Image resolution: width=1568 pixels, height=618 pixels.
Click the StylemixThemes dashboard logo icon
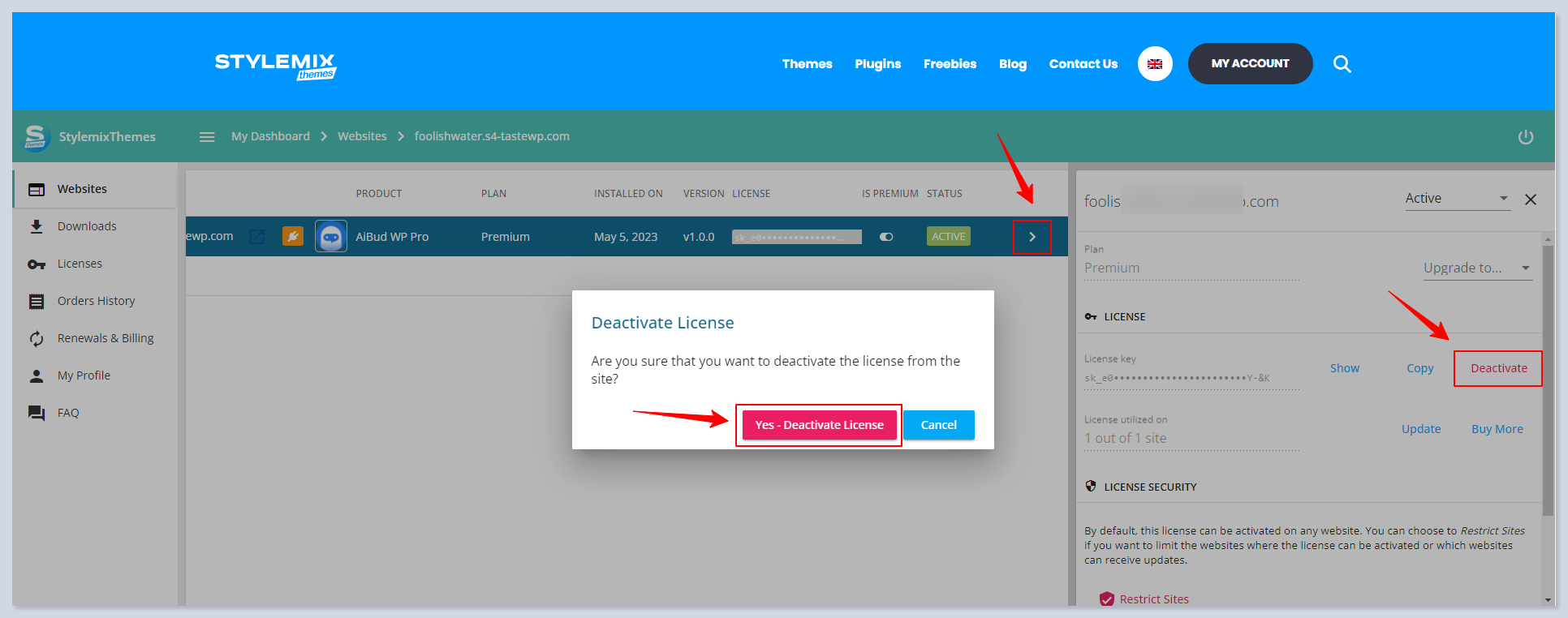pos(37,137)
